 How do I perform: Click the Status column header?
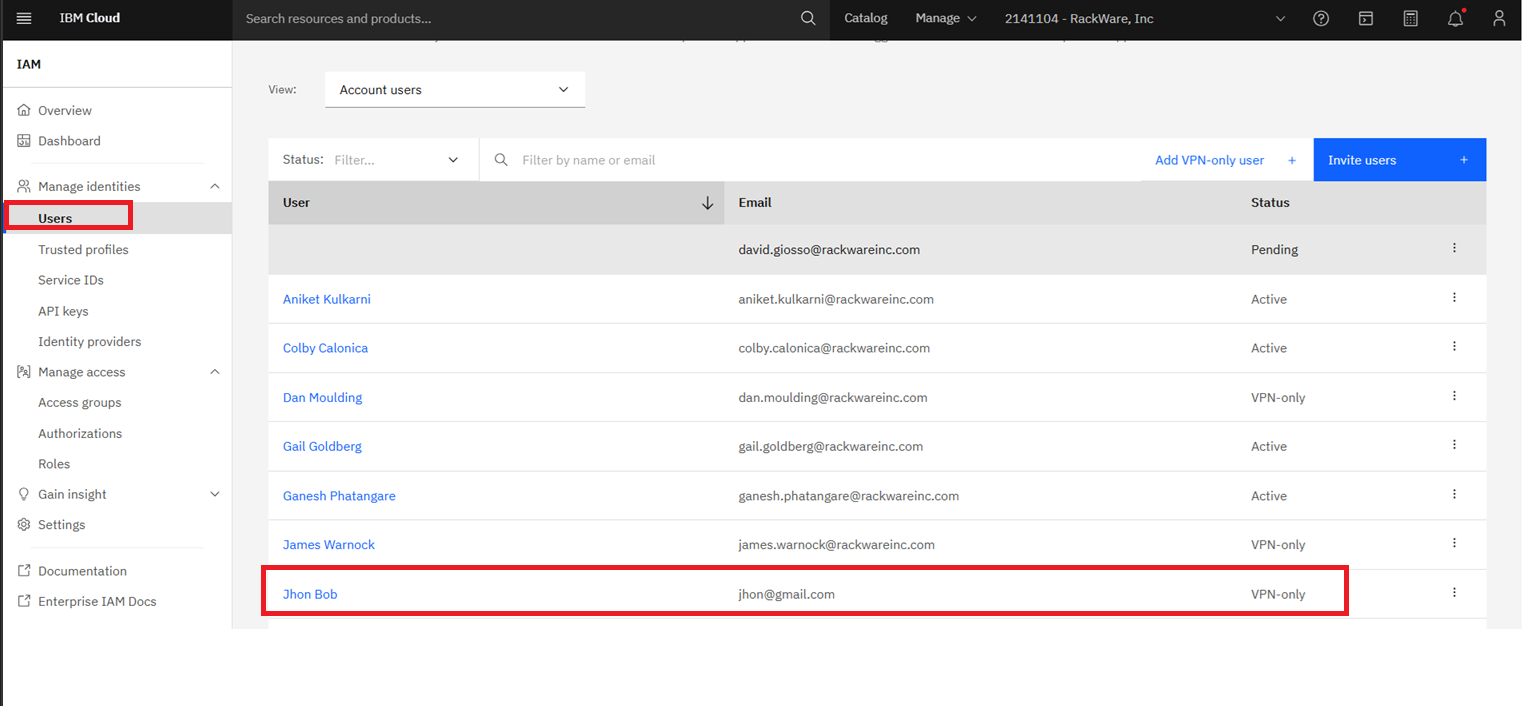click(x=1270, y=202)
